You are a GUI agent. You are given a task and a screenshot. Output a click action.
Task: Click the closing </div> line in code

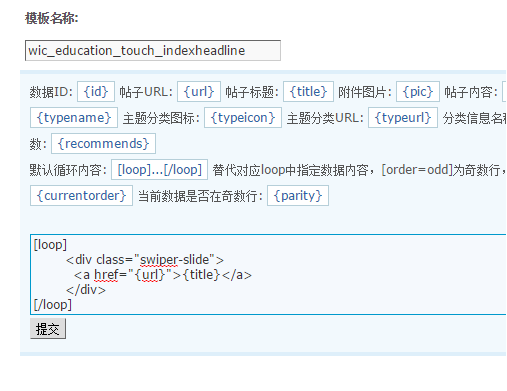click(x=86, y=290)
